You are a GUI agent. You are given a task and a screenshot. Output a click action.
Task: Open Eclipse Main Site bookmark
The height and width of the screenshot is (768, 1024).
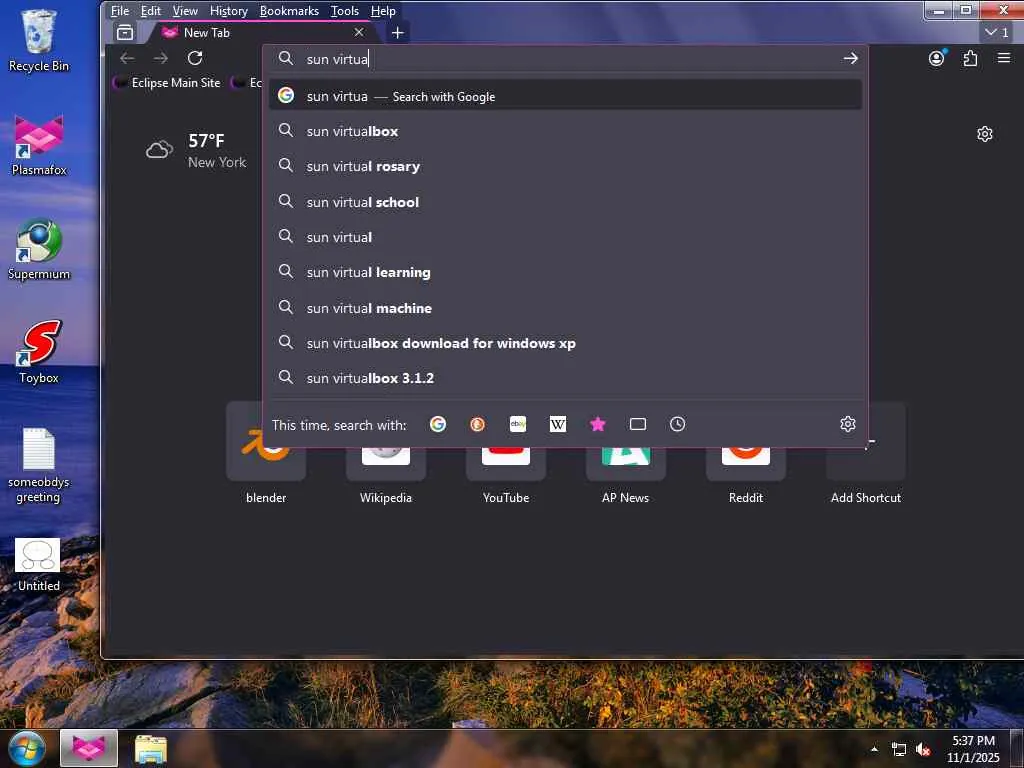click(168, 83)
